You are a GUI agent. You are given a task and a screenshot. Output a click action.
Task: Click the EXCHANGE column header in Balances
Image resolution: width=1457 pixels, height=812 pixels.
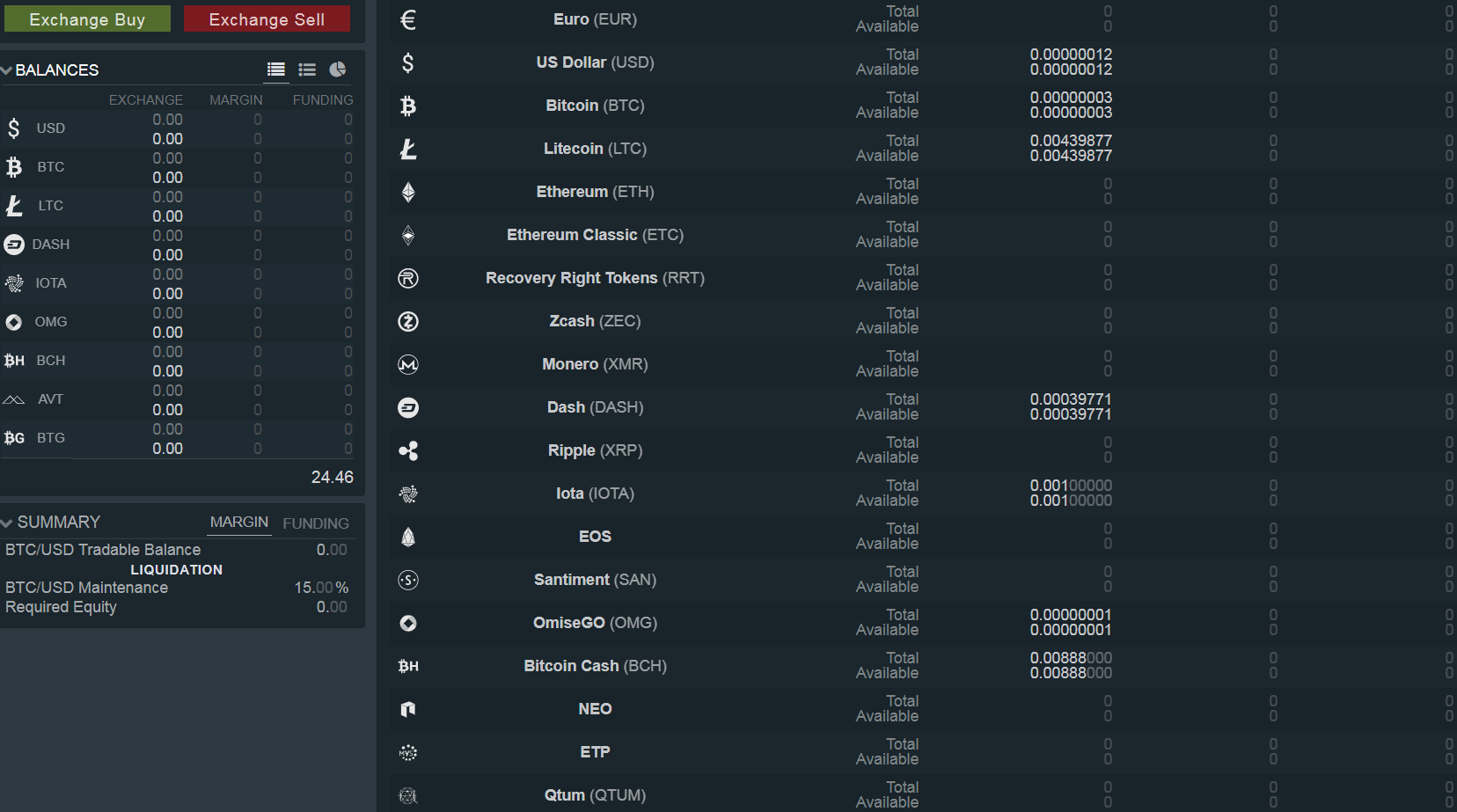[146, 100]
